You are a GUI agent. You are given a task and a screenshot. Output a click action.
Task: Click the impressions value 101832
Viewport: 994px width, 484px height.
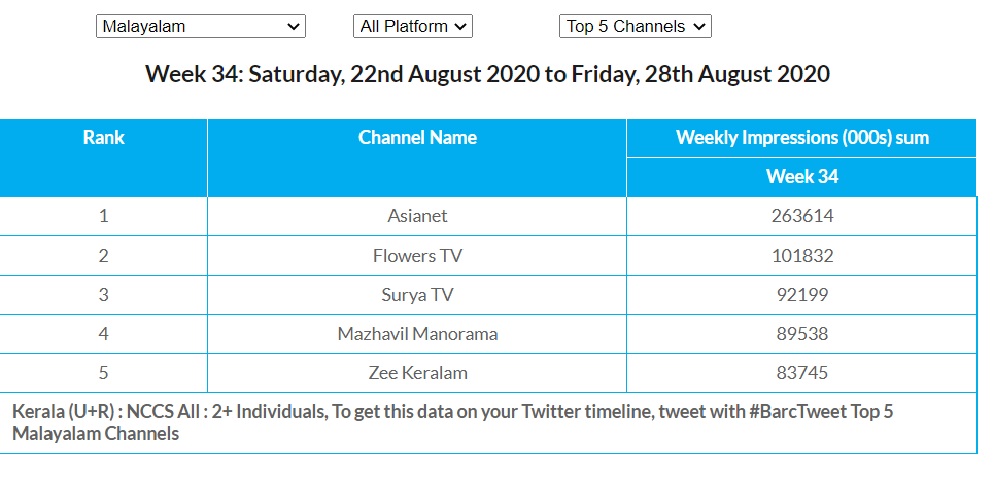[802, 256]
